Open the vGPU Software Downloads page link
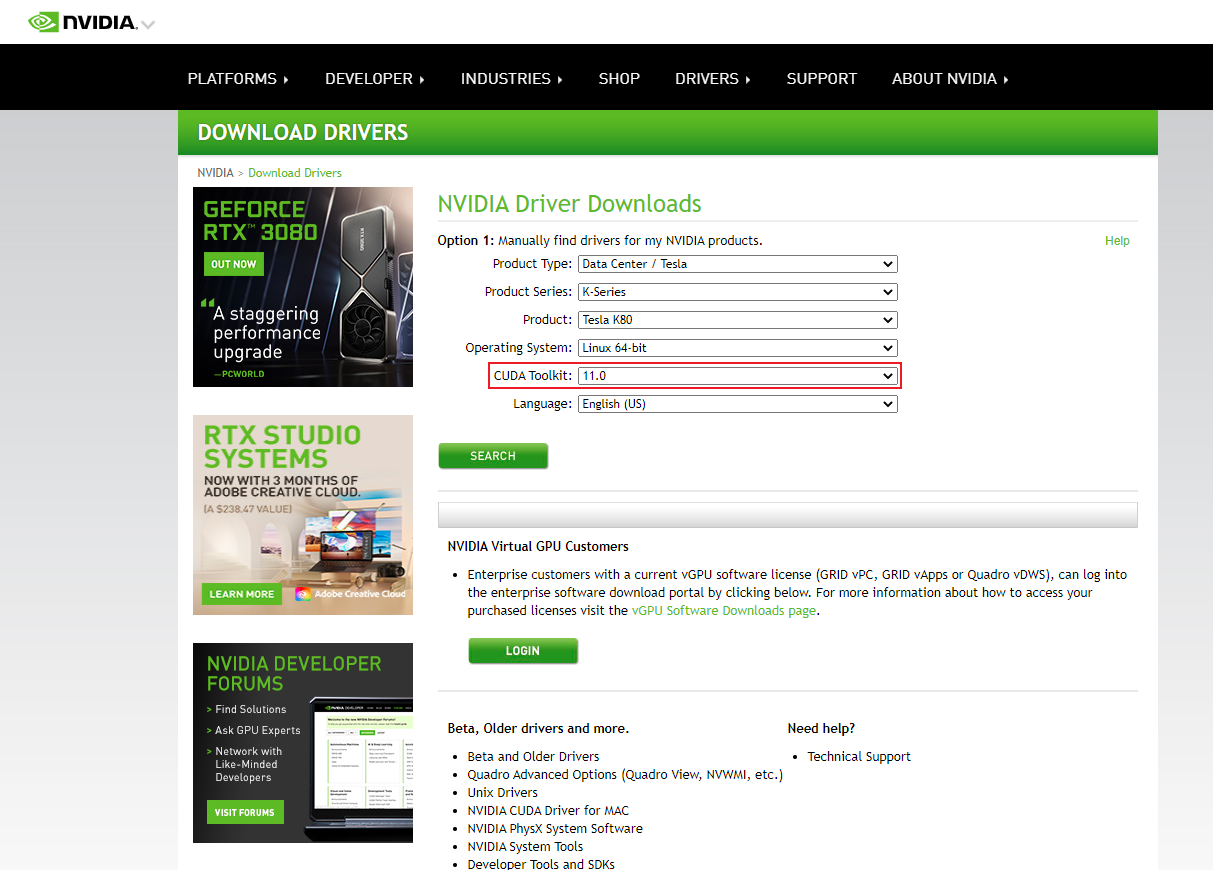Viewport: 1213px width, 870px height. [724, 611]
